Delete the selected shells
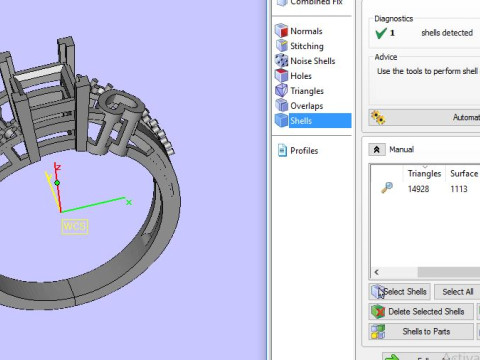This screenshot has height=360, width=480. 421,312
